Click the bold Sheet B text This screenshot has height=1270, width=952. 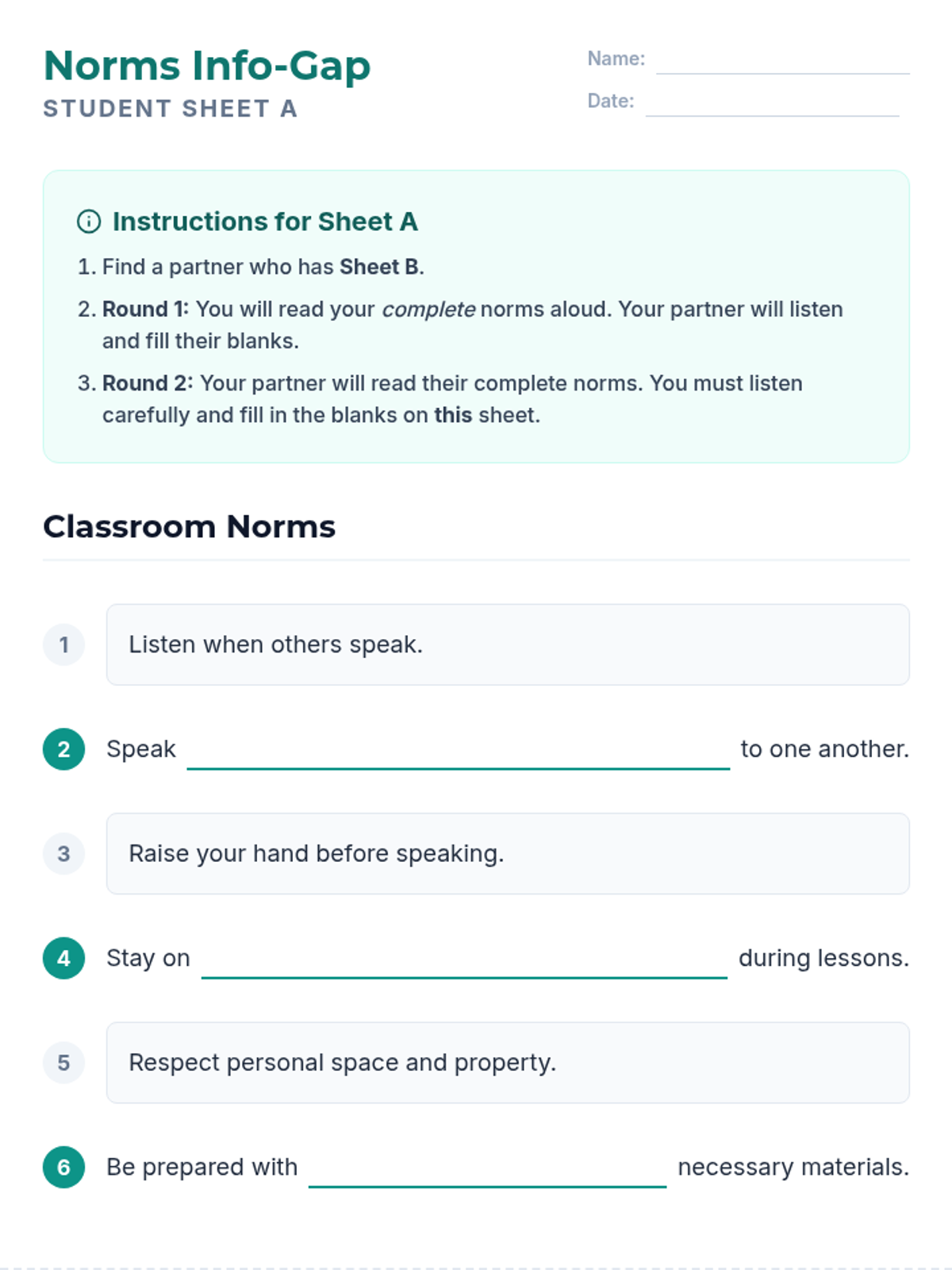379,267
